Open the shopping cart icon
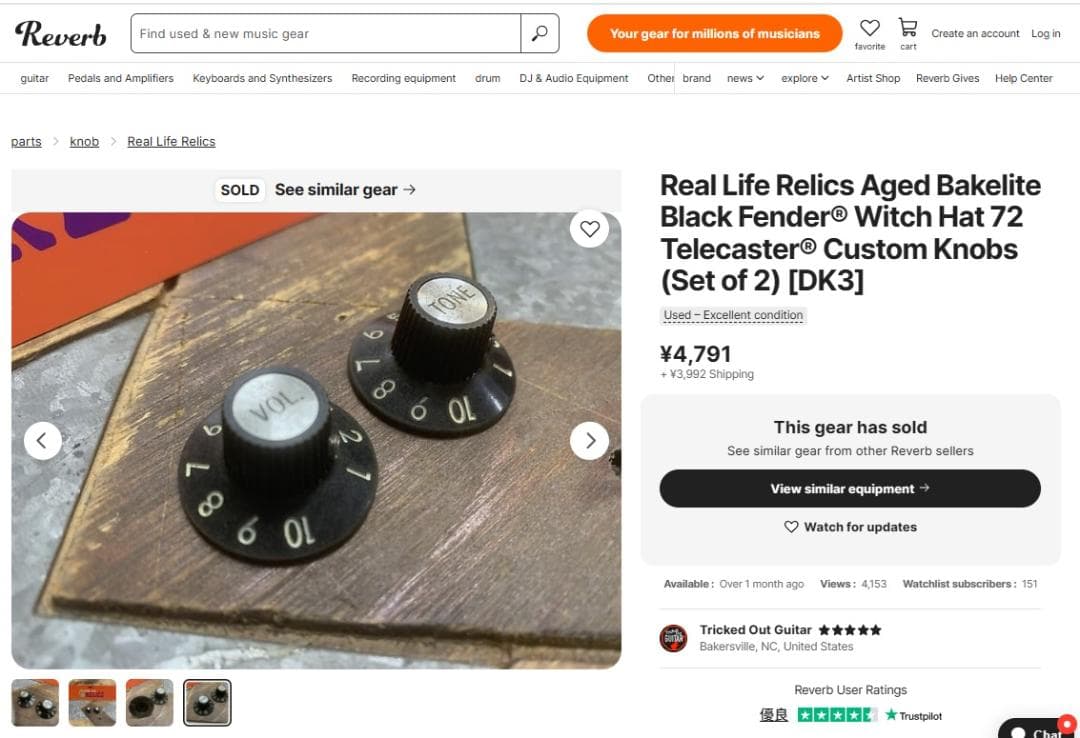The width and height of the screenshot is (1080, 738). [x=908, y=28]
